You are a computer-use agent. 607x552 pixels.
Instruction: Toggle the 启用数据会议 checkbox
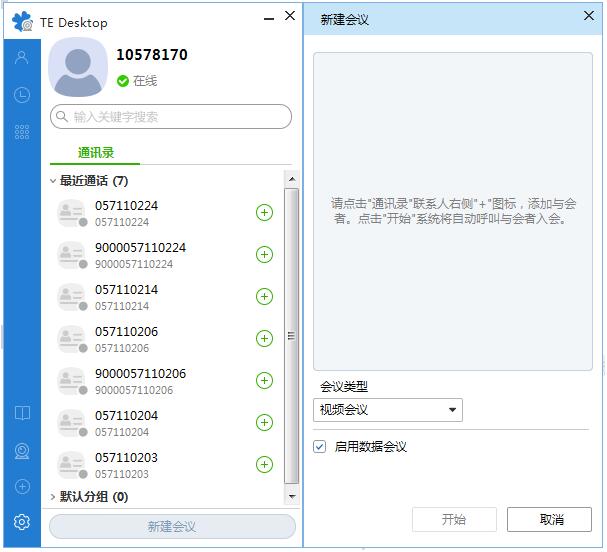[x=320, y=447]
